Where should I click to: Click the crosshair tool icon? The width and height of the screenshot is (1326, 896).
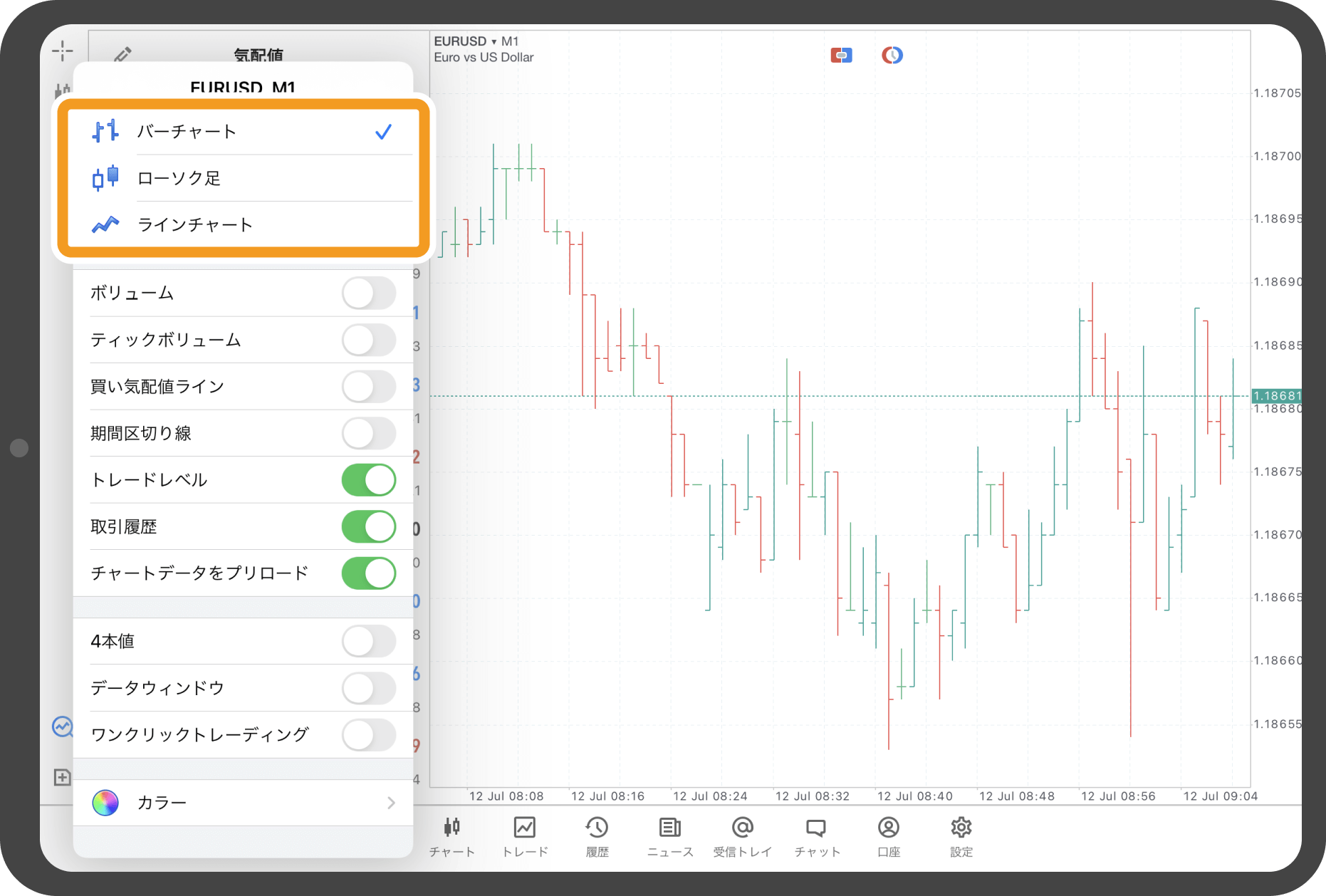[x=63, y=51]
